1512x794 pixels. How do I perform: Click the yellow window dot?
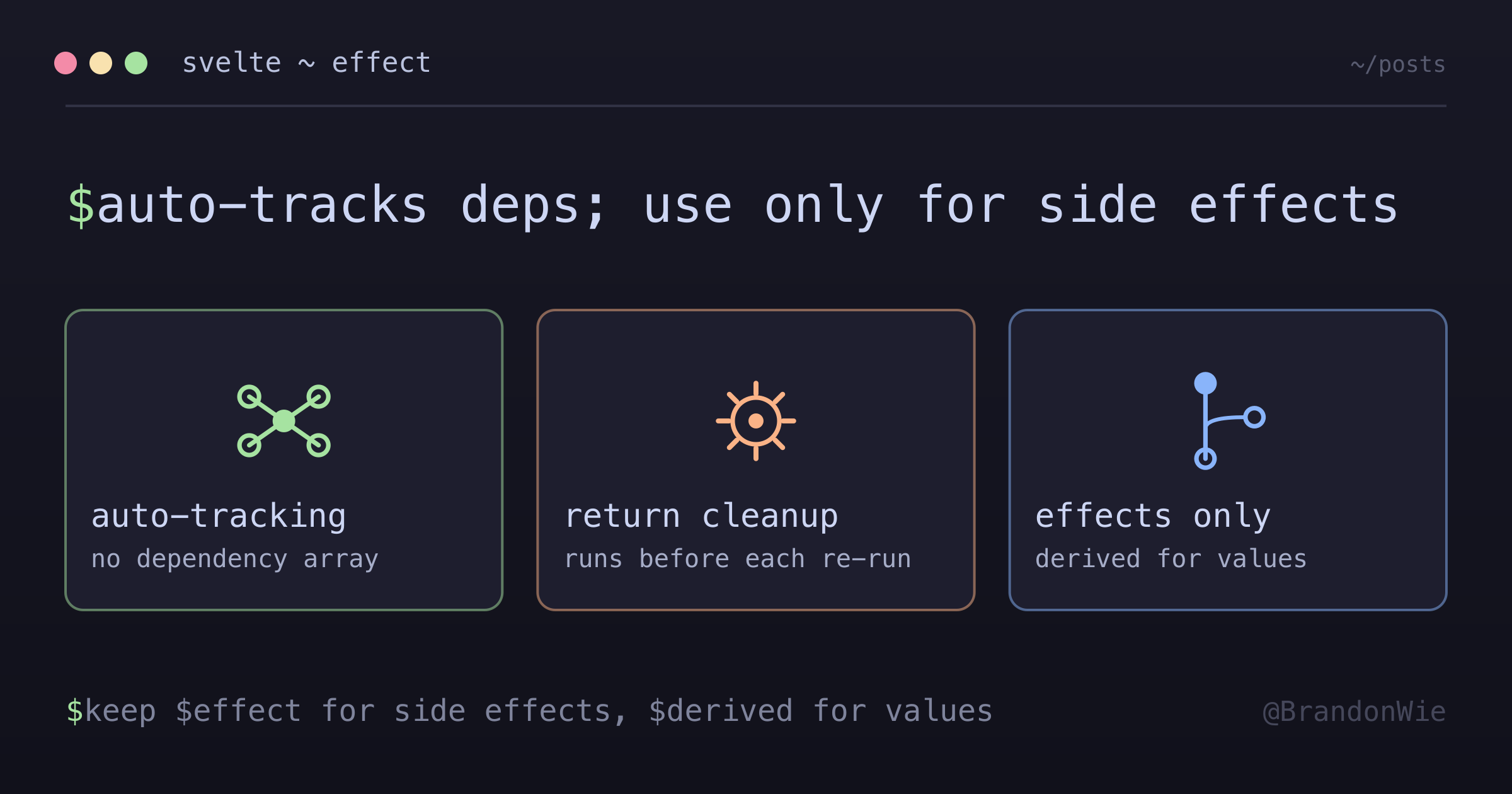101,63
